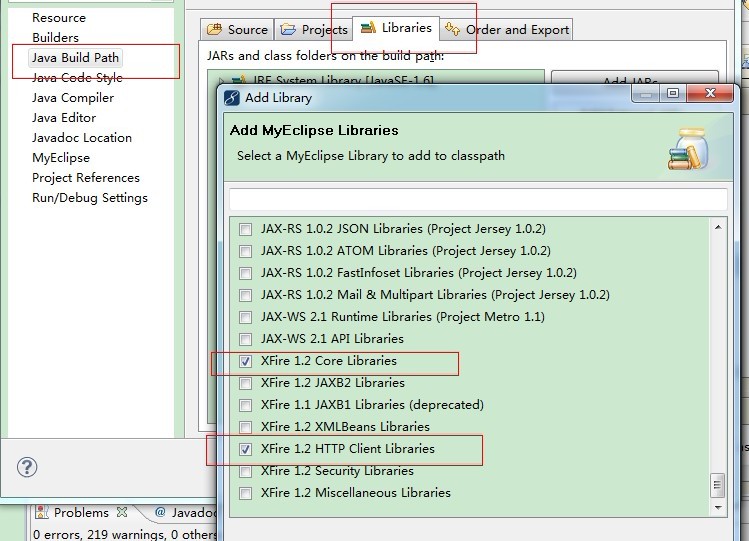Click library list scrollbar up arrow
The image size is (749, 541).
(x=718, y=228)
